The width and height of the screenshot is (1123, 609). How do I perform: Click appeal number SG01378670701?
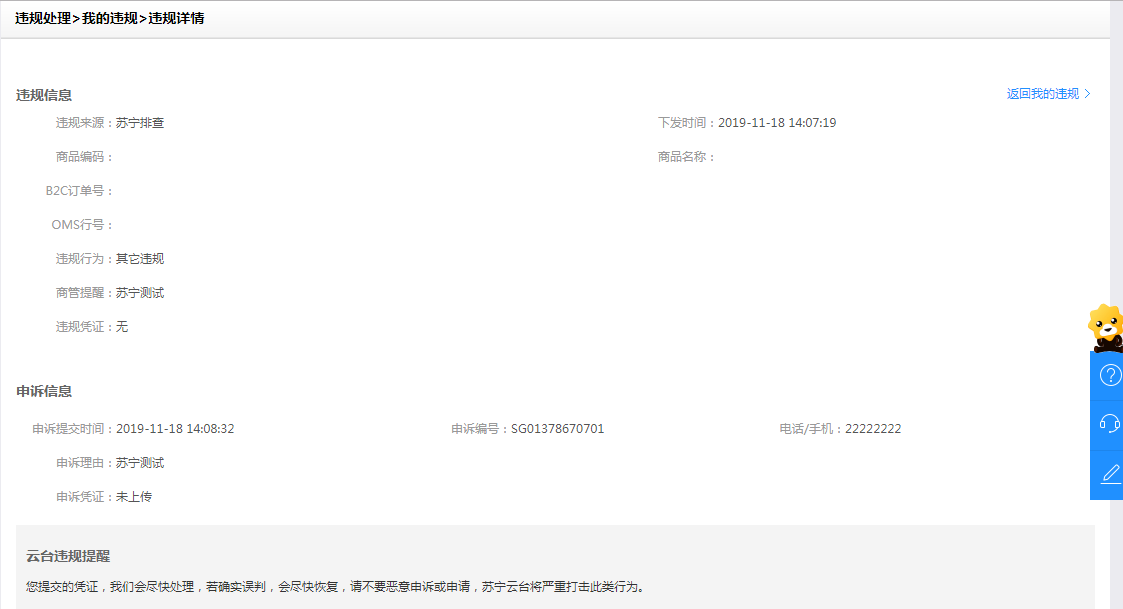(x=557, y=429)
